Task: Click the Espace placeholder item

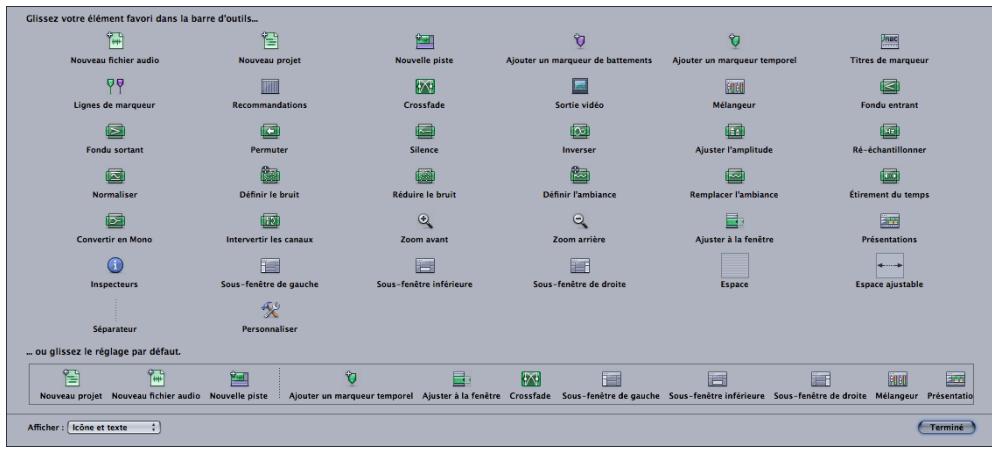Action: [734, 265]
